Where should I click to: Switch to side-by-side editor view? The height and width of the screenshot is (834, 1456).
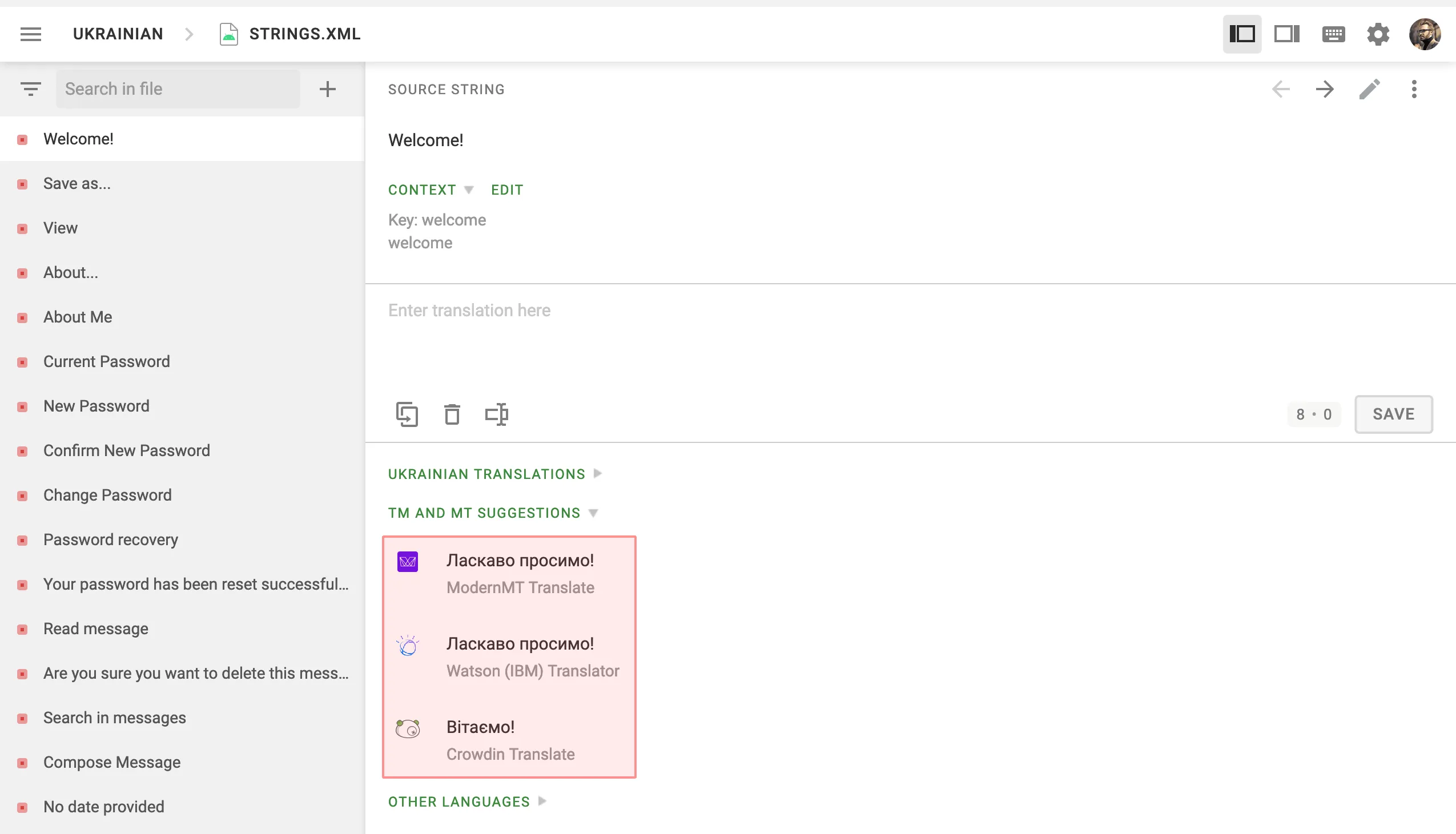click(1287, 34)
